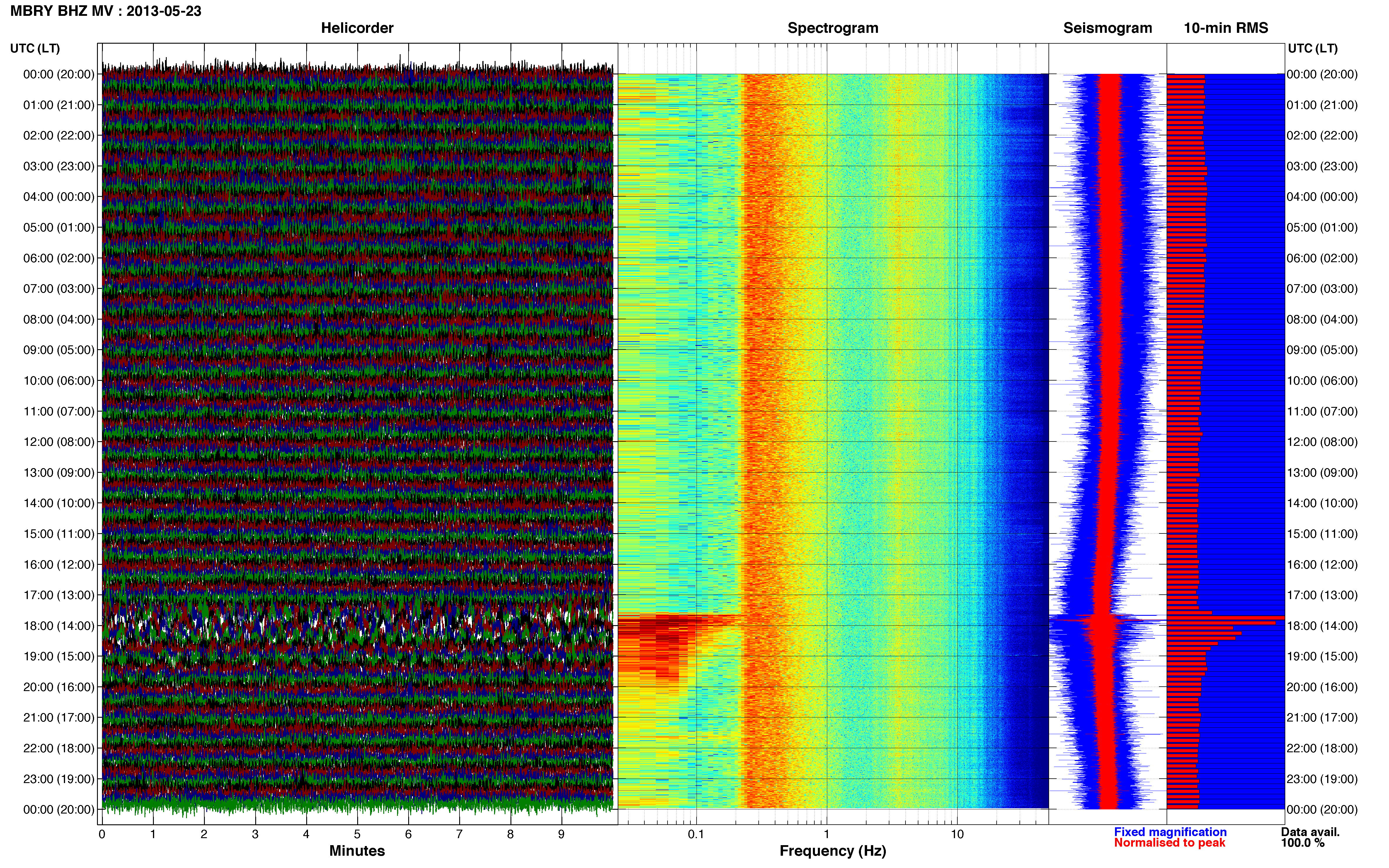This screenshot has height=868, width=1389.
Task: Click the '10' frequency axis tick label
Action: coord(957,835)
